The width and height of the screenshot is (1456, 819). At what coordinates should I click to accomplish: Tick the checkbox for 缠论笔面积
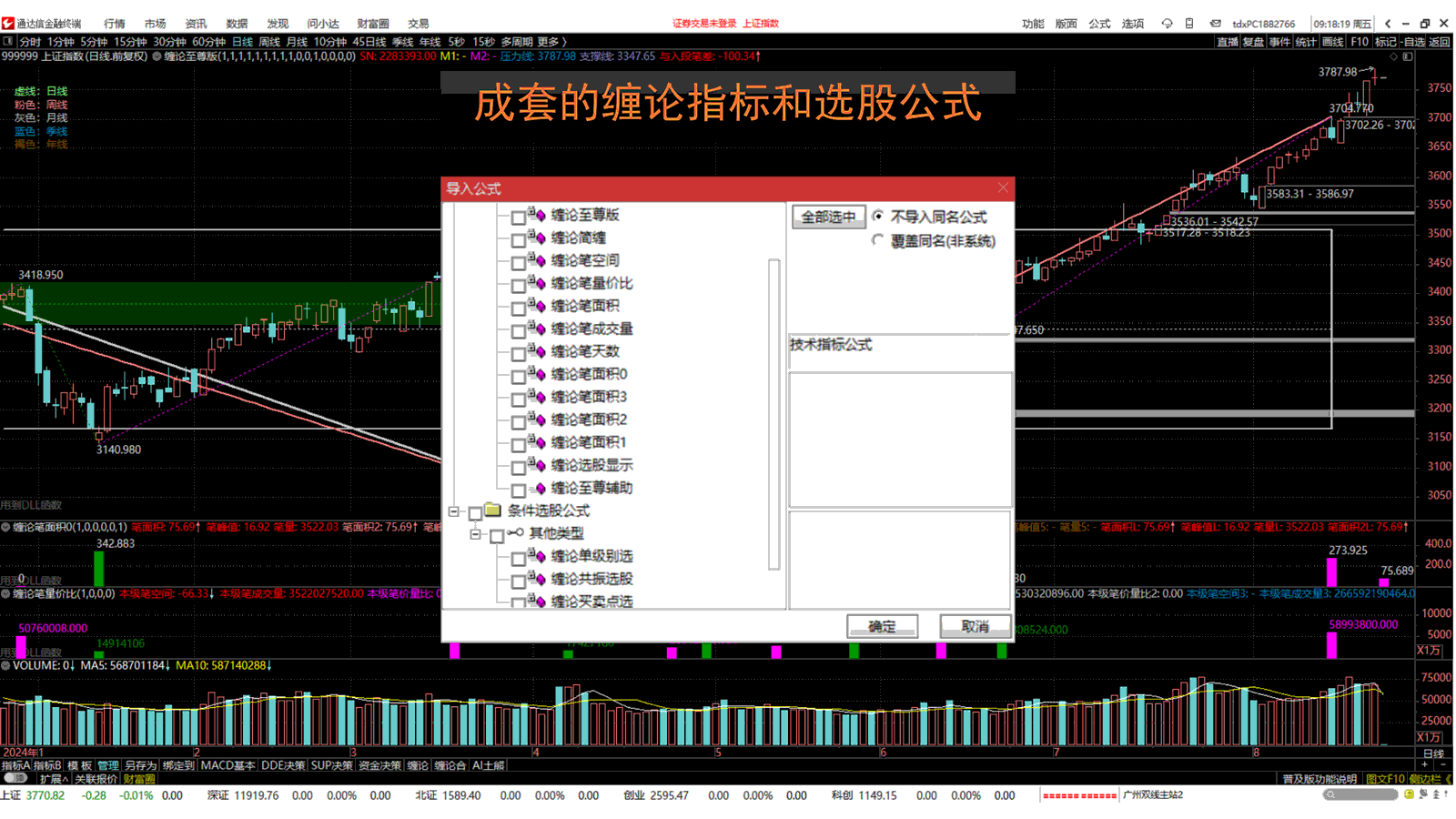[x=518, y=308]
